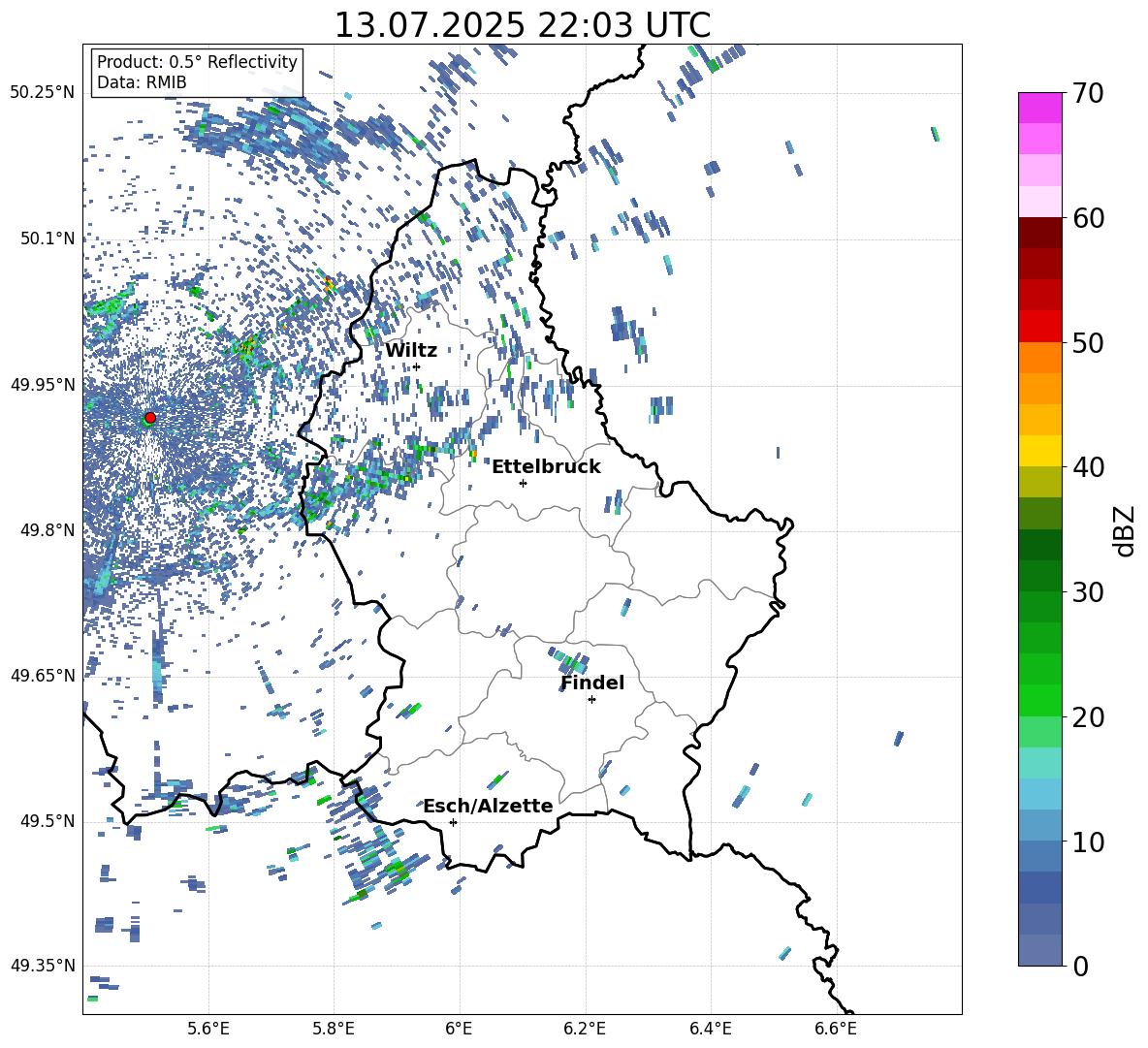Screen dimensions: 1148x1048
Task: Click the 70 label on the colorbar
Action: coord(1088,93)
